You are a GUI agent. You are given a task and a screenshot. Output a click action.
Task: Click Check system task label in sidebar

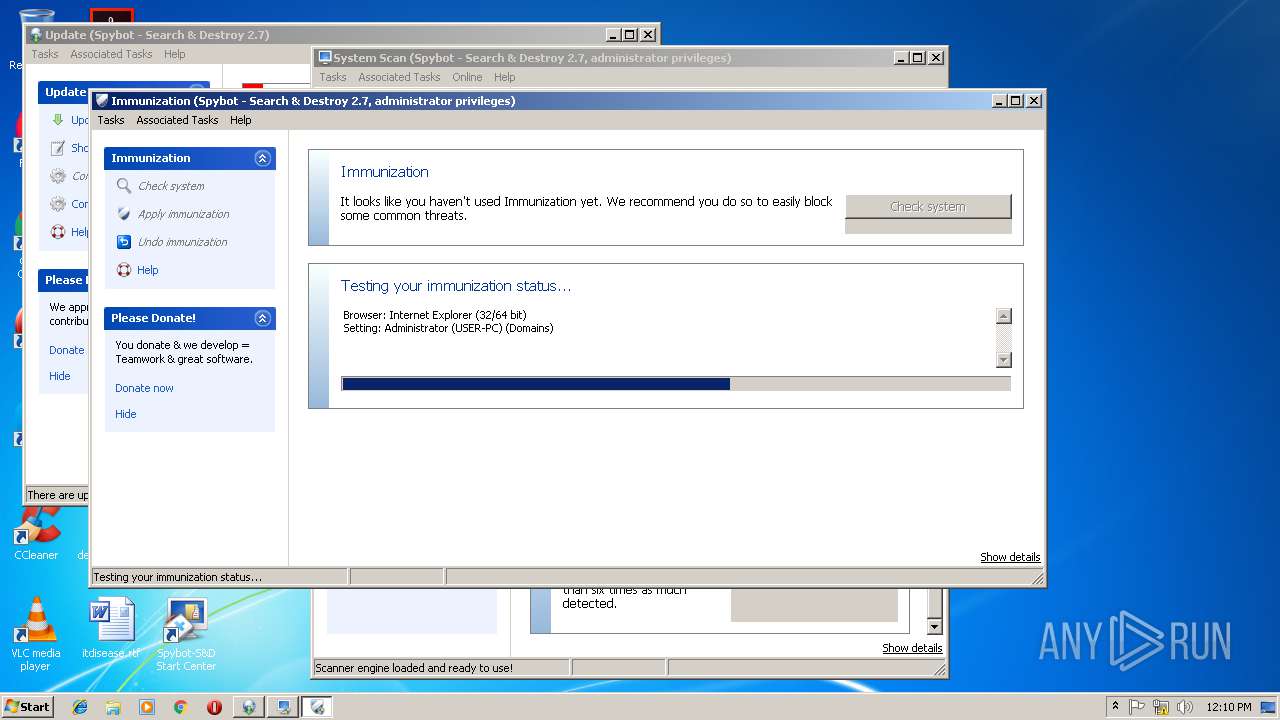click(x=171, y=186)
